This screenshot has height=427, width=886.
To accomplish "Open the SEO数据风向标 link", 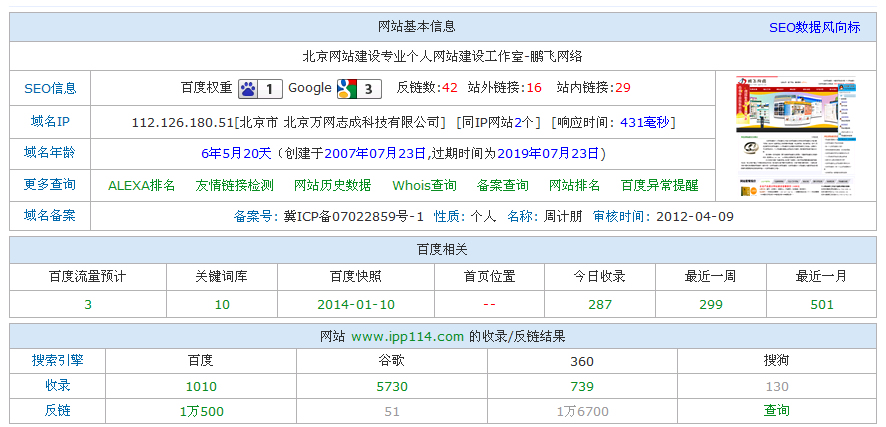I will point(814,27).
